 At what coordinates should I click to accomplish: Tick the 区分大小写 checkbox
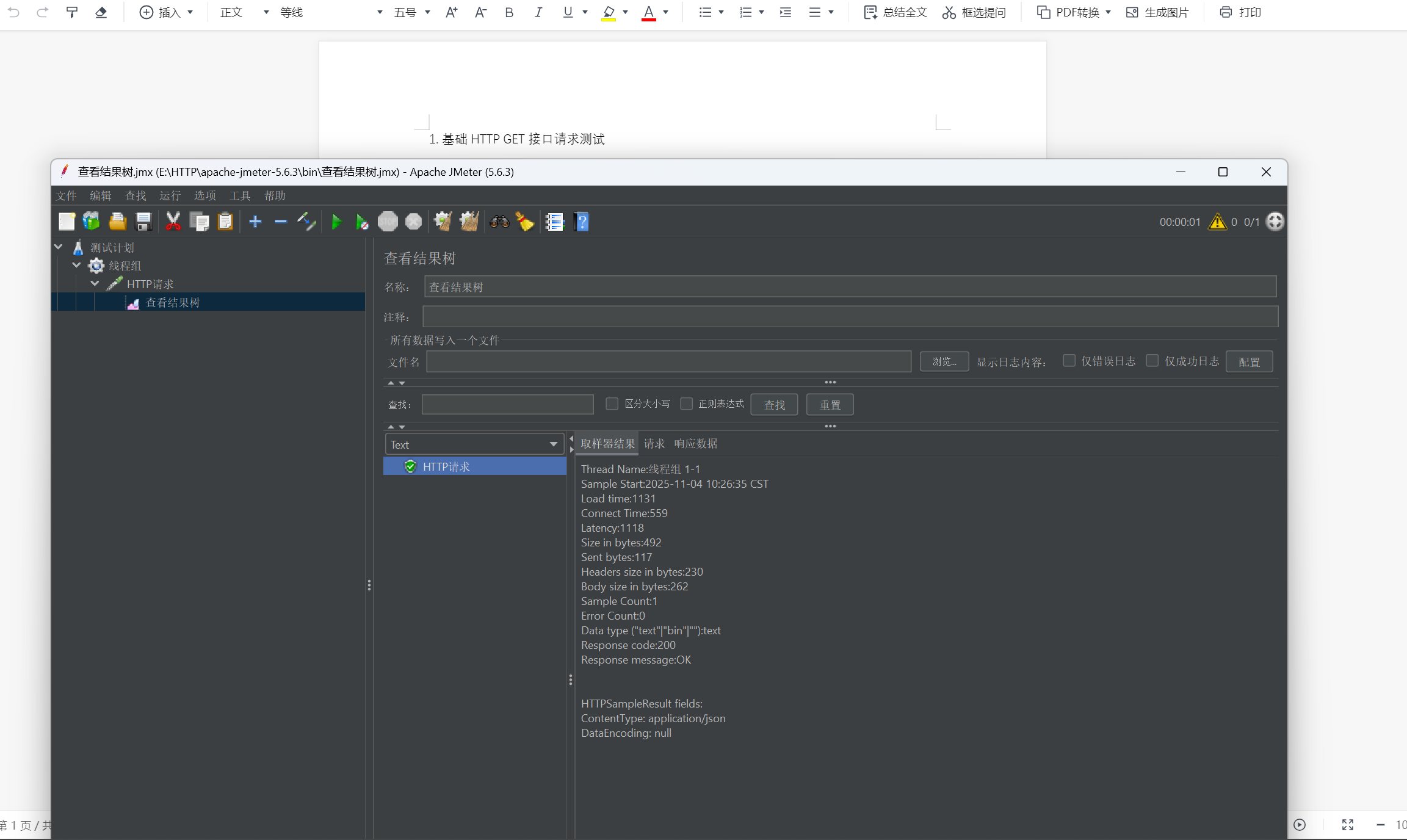(612, 404)
